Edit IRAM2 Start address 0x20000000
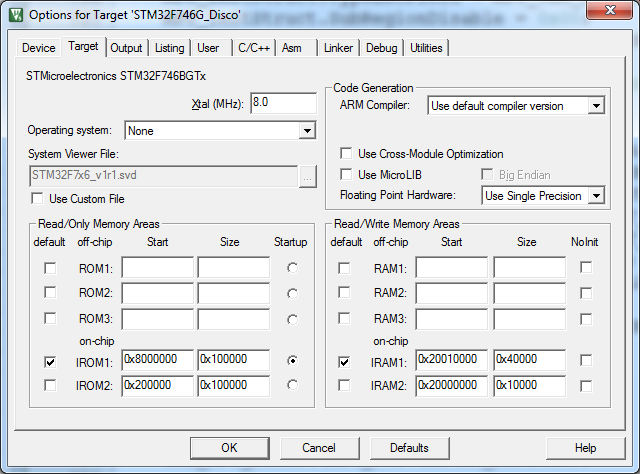Screen dimensions: 640x474 [452, 386]
